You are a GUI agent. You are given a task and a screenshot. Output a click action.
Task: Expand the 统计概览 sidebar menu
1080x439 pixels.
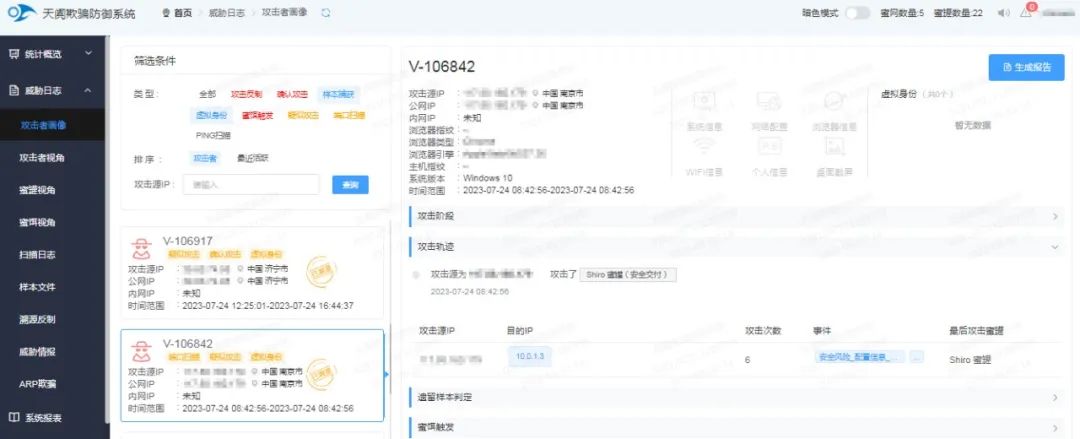(x=54, y=54)
